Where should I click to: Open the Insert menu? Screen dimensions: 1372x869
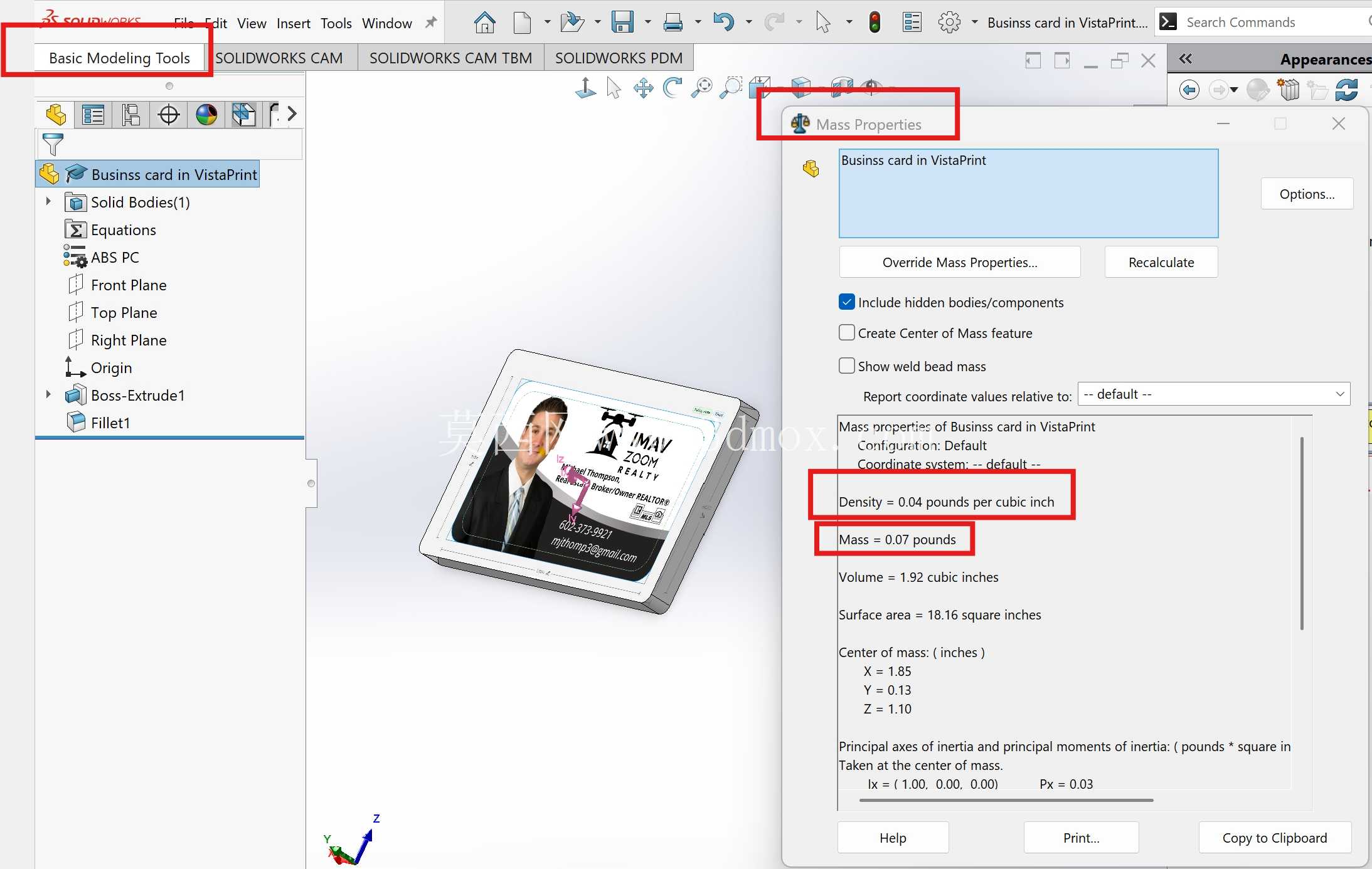tap(293, 23)
